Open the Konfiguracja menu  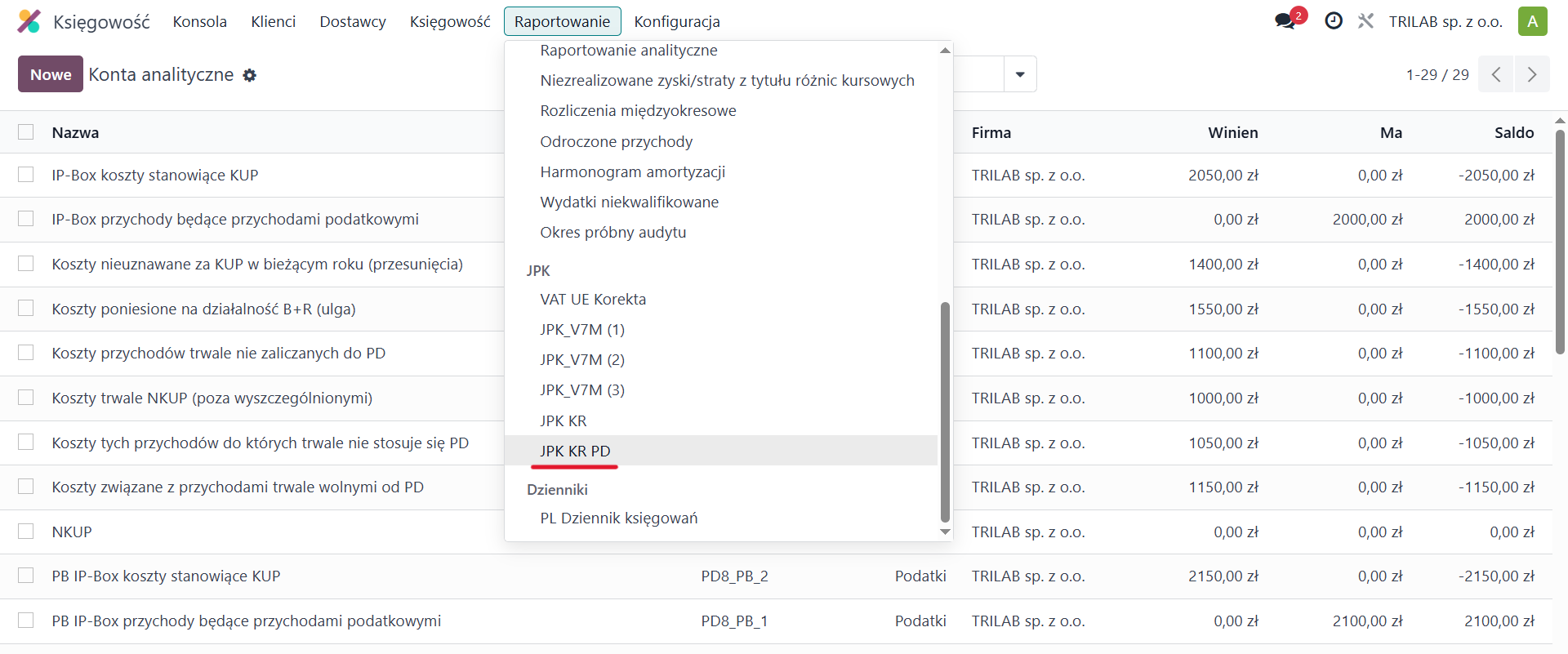click(677, 21)
